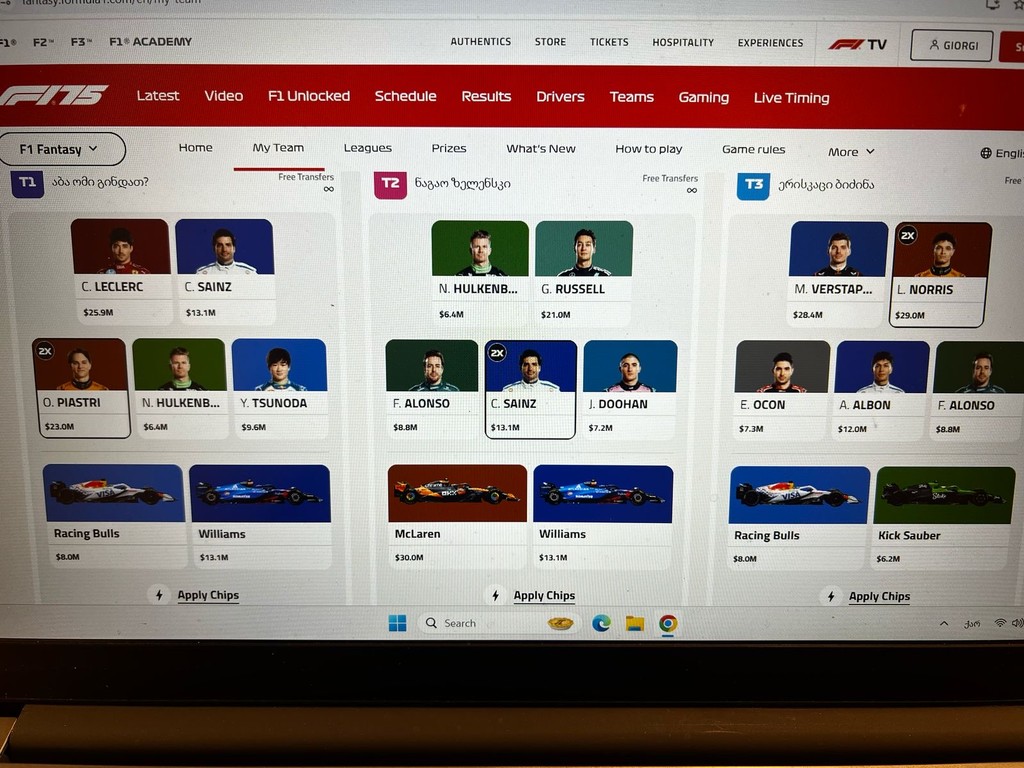Click the lightning icon under team T2

495,596
